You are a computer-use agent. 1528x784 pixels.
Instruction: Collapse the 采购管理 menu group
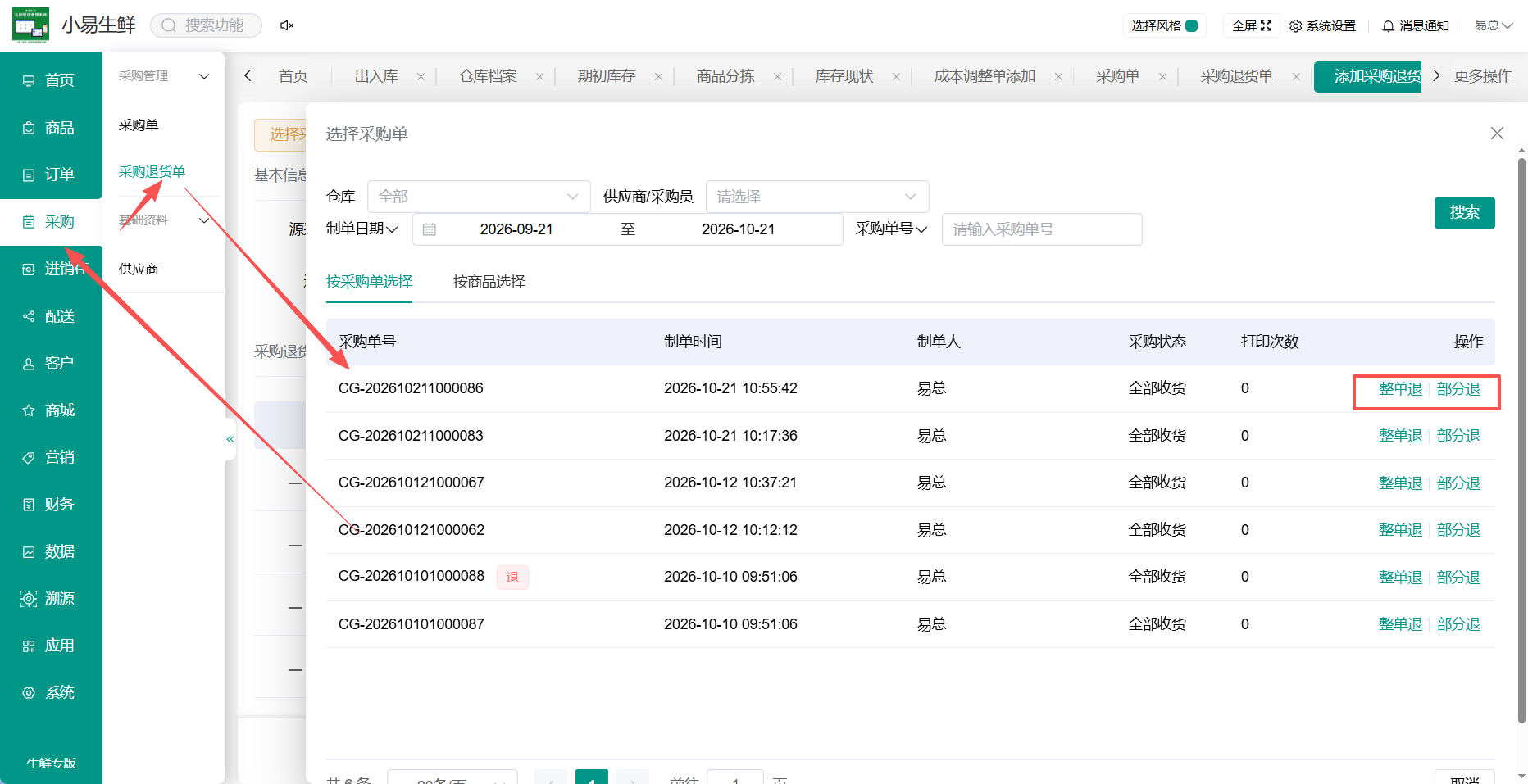(x=164, y=76)
